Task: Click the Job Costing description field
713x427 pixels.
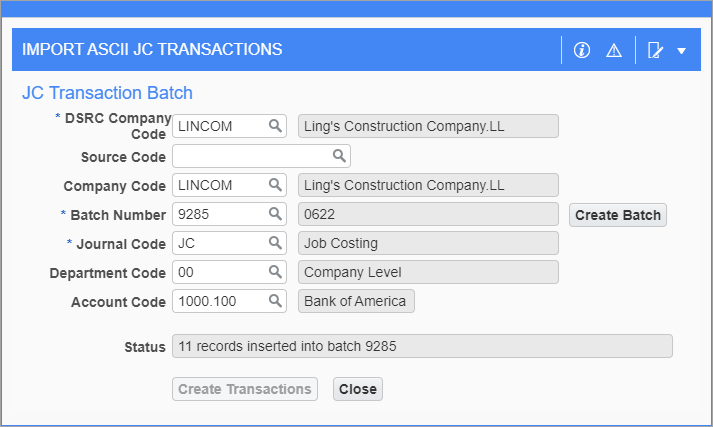Action: pyautogui.click(x=428, y=243)
